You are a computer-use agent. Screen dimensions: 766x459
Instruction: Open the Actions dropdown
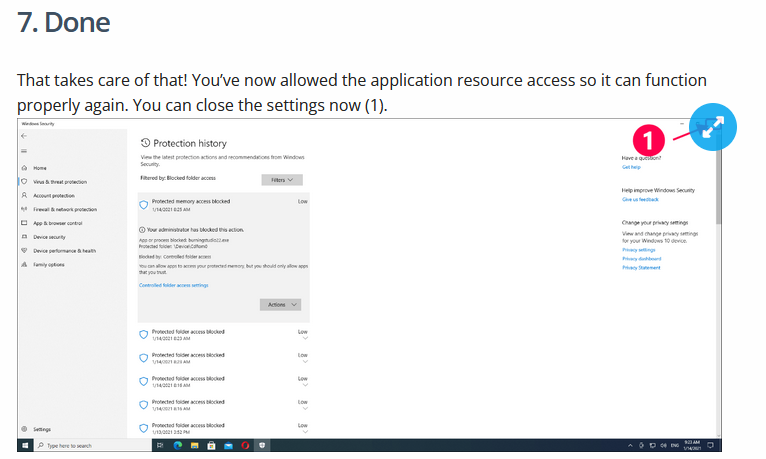click(280, 305)
